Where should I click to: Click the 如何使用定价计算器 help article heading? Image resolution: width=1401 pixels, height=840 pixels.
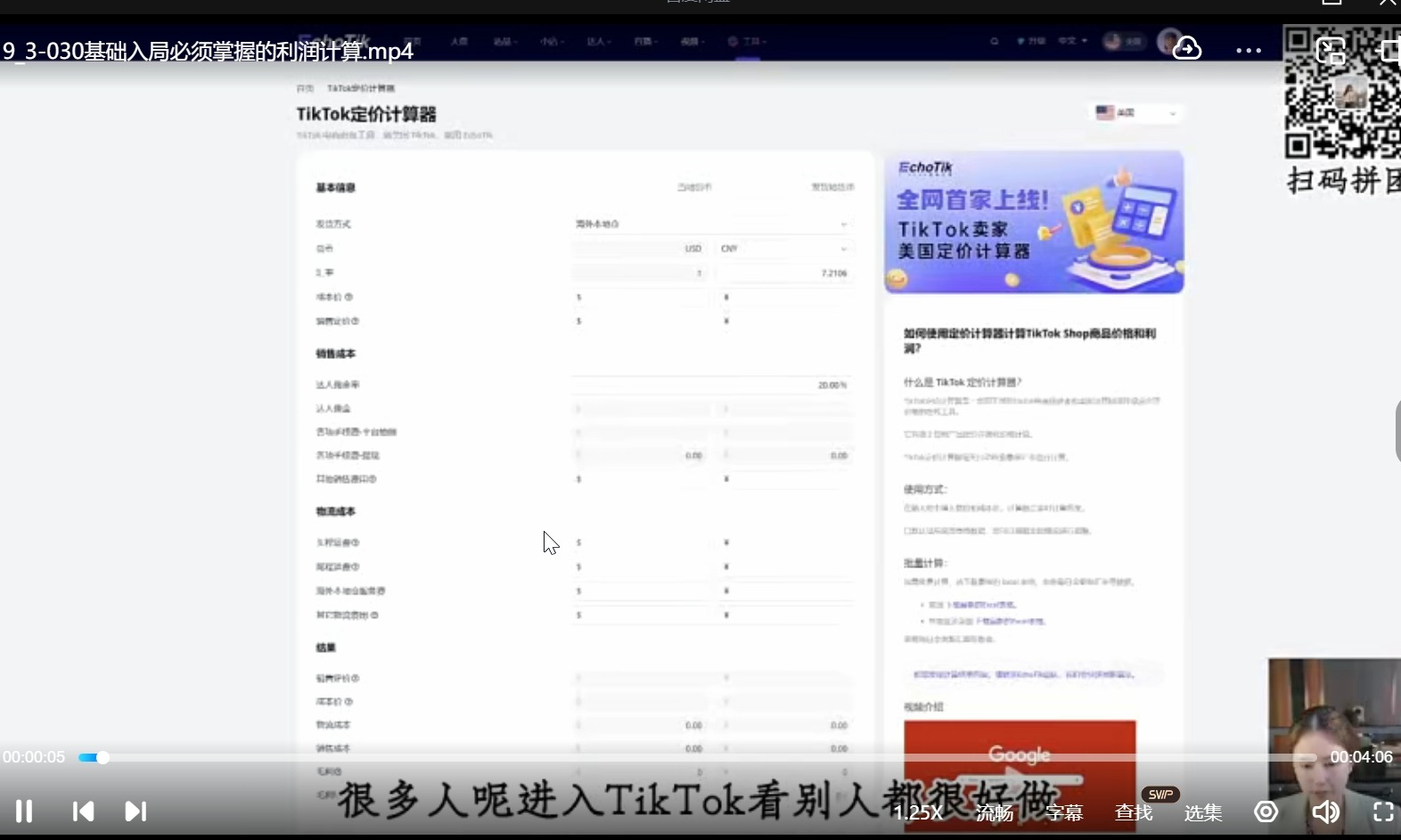click(1030, 340)
